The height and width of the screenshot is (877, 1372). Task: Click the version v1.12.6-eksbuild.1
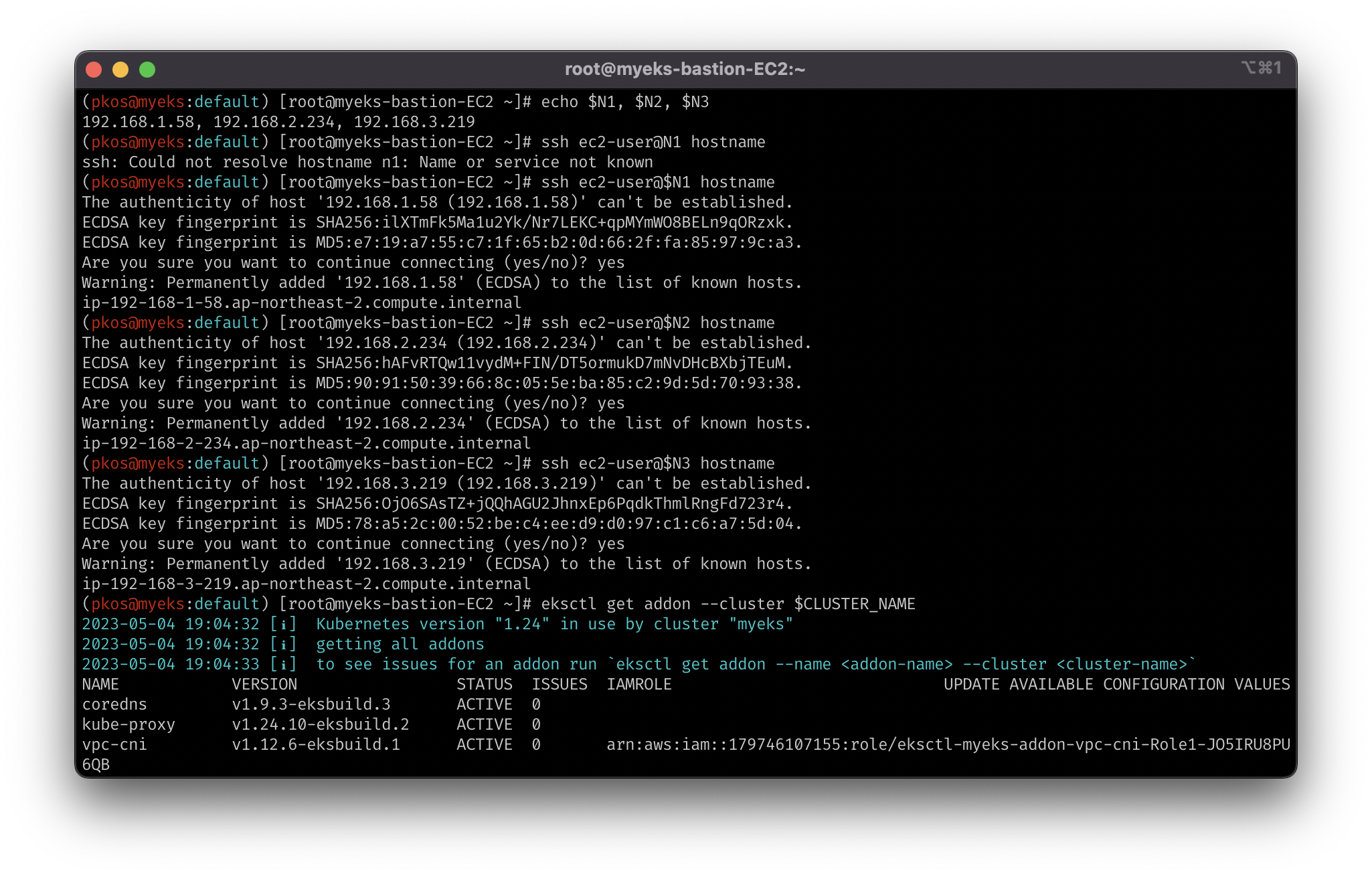pos(316,744)
